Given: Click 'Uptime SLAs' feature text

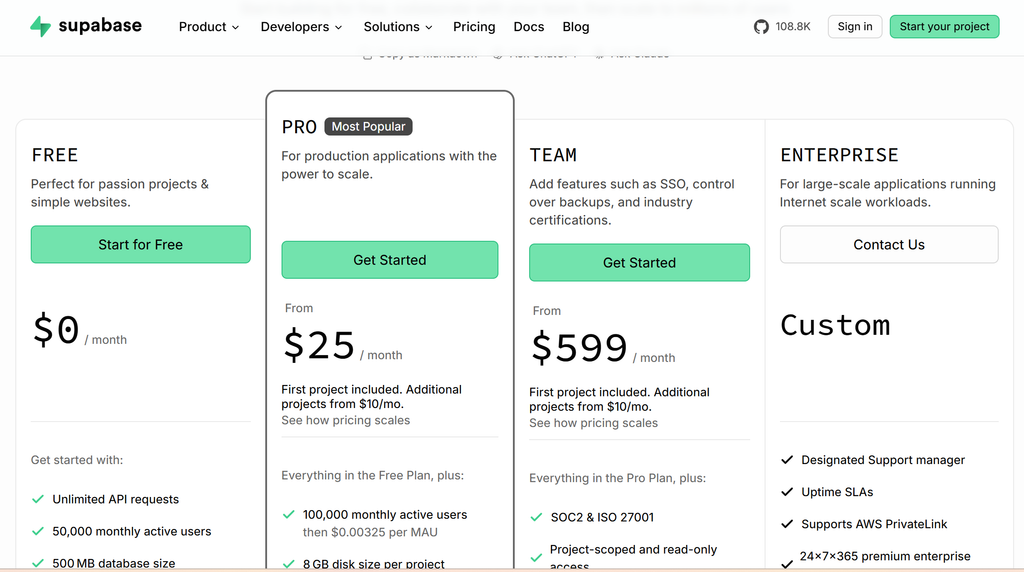Looking at the screenshot, I should 837,492.
